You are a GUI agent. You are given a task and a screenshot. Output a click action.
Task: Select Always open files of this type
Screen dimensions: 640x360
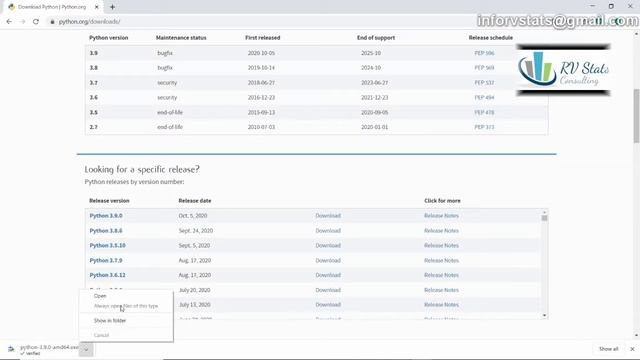click(x=126, y=306)
